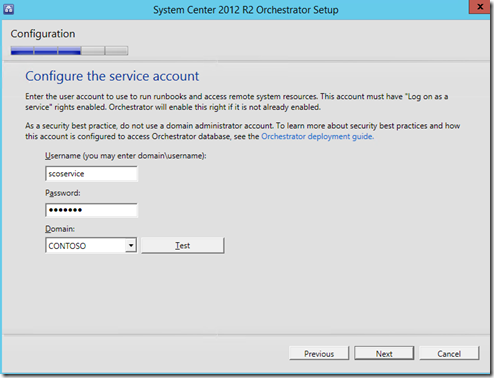Click the Configuration progress bar
The height and width of the screenshot is (378, 494).
[69, 51]
